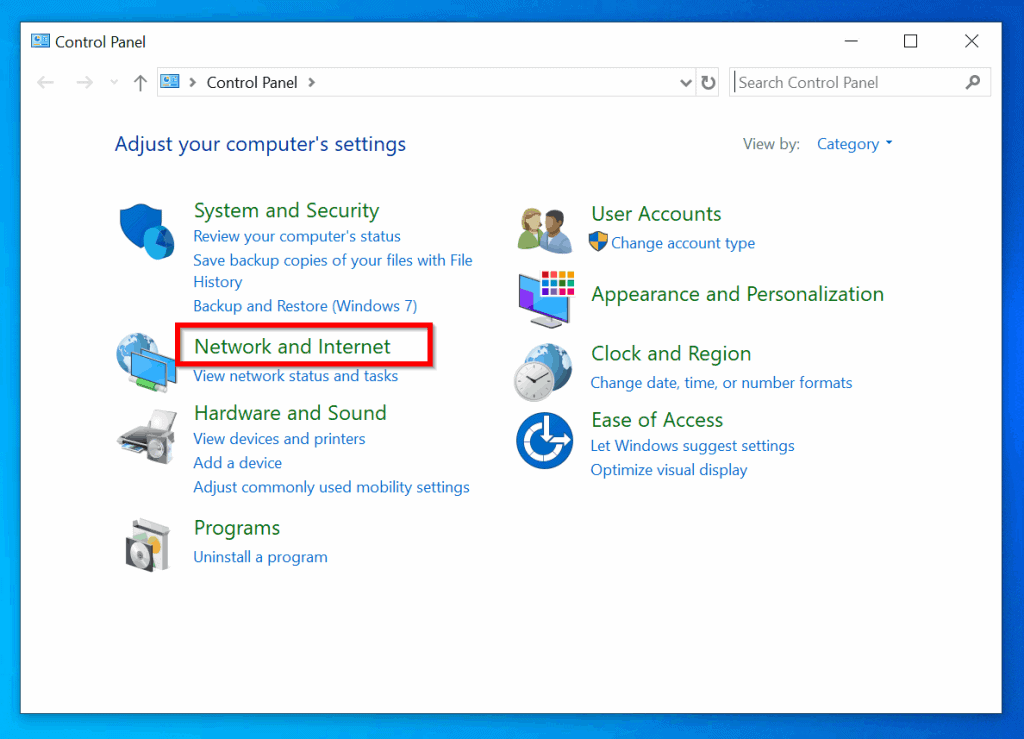This screenshot has height=739, width=1024.
Task: Click the Appearance and Personalization monitor icon
Action: click(544, 298)
